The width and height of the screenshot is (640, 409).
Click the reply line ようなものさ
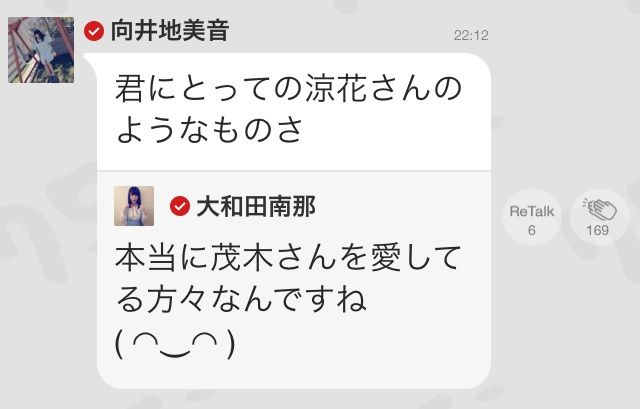209,129
